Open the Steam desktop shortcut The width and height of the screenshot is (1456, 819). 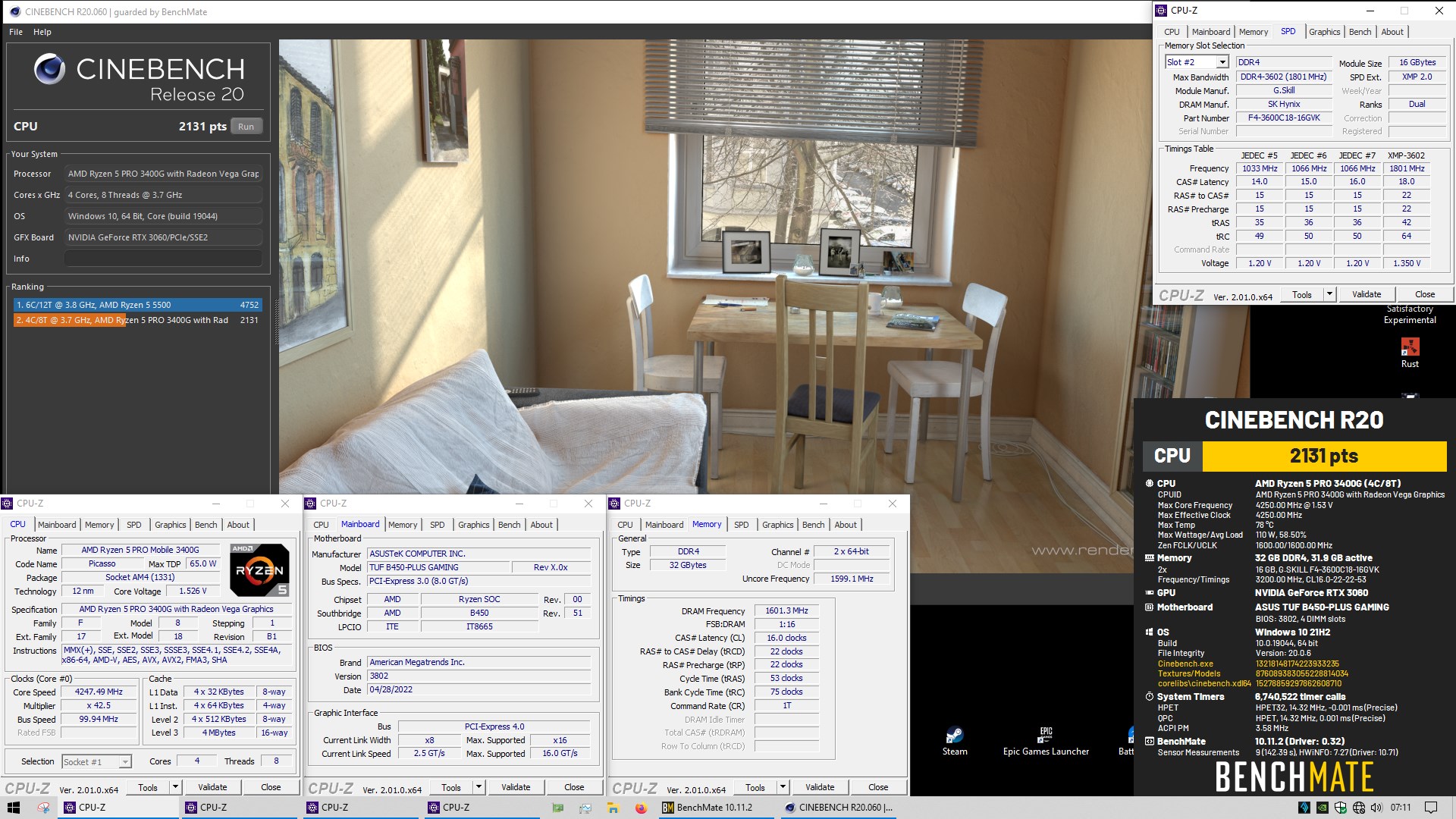pos(955,742)
